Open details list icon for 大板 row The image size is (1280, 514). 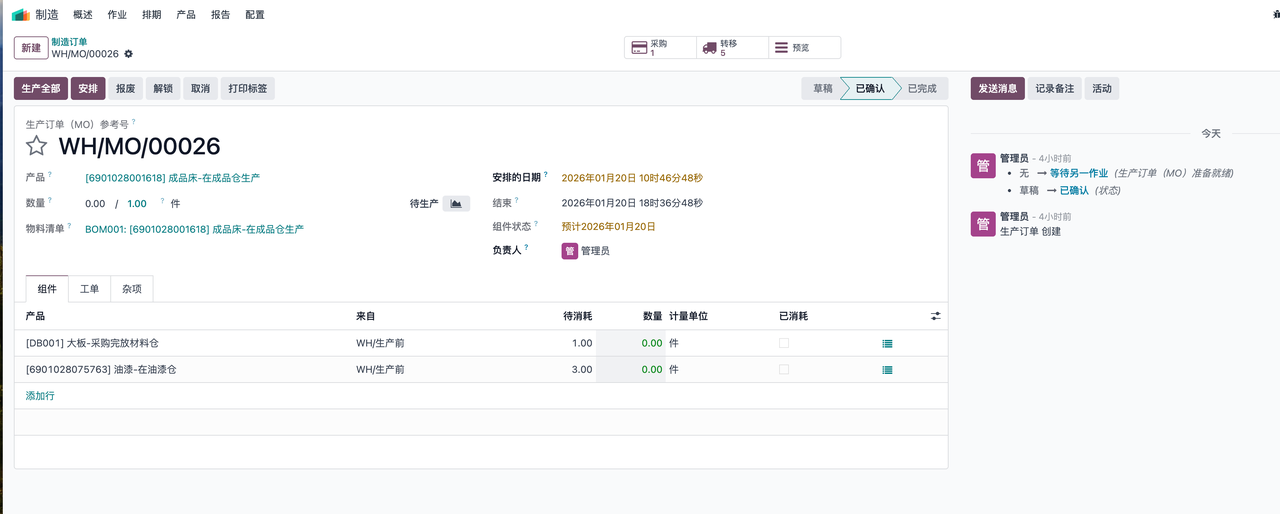click(x=887, y=343)
